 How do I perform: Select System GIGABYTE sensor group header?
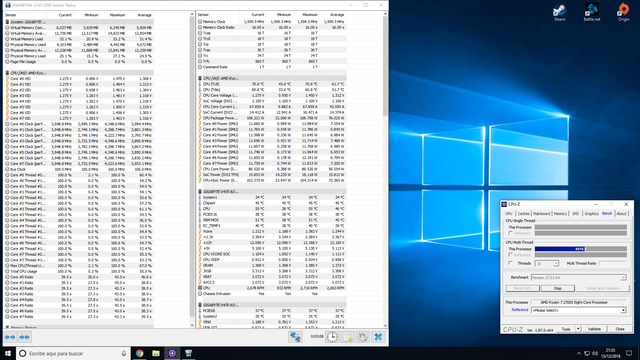pos(79,22)
